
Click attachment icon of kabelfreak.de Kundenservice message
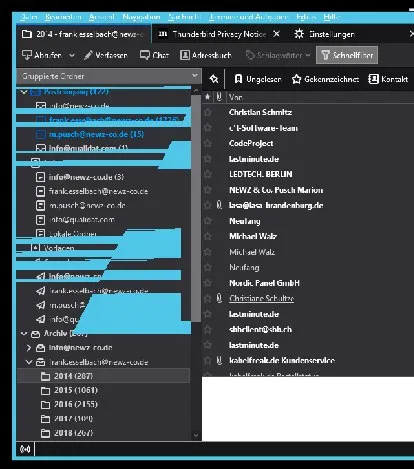point(219,360)
